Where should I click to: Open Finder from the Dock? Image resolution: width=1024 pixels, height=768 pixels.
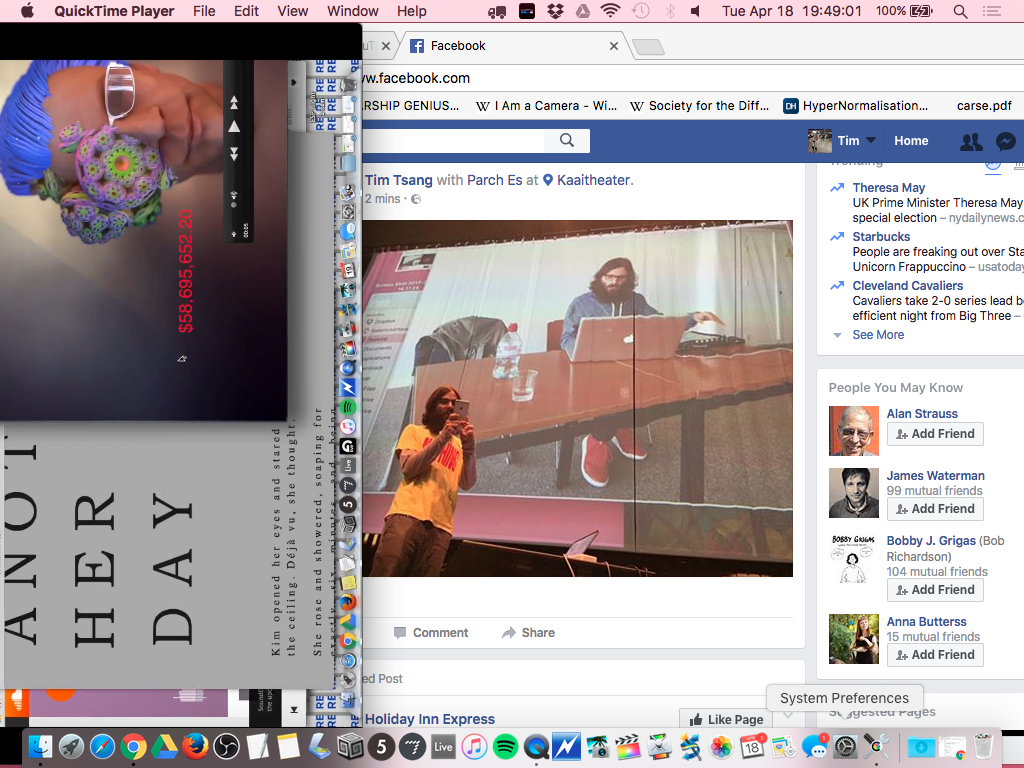(x=40, y=746)
